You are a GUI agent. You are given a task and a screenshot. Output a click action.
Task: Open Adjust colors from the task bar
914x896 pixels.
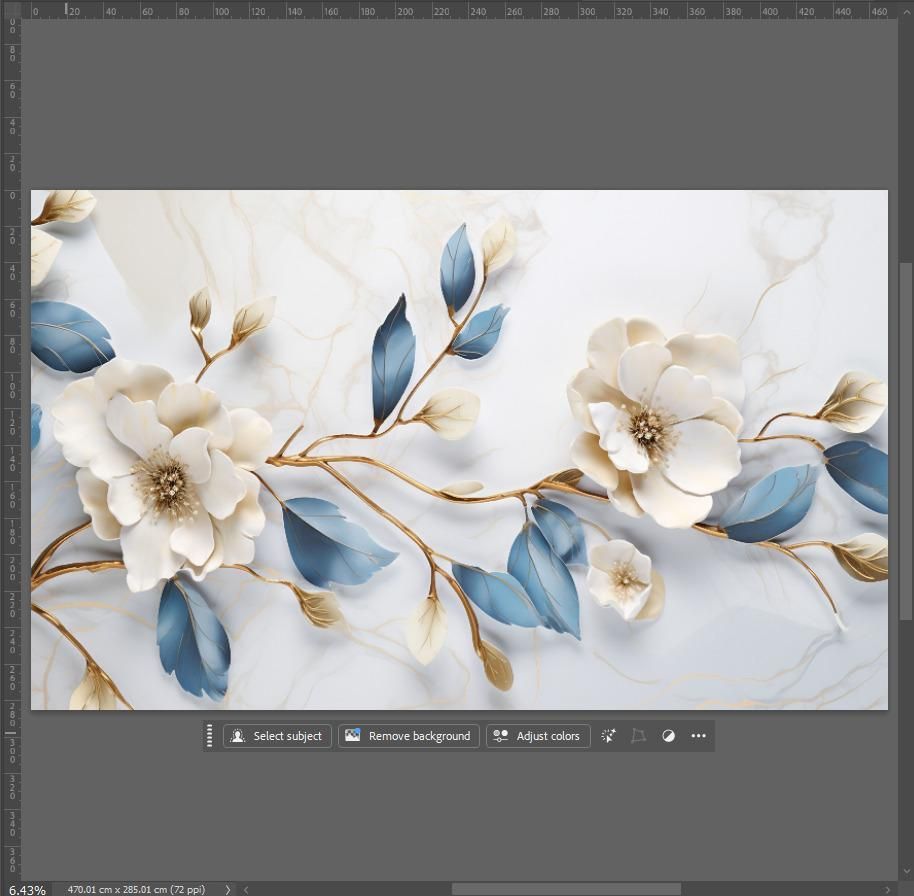[538, 736]
